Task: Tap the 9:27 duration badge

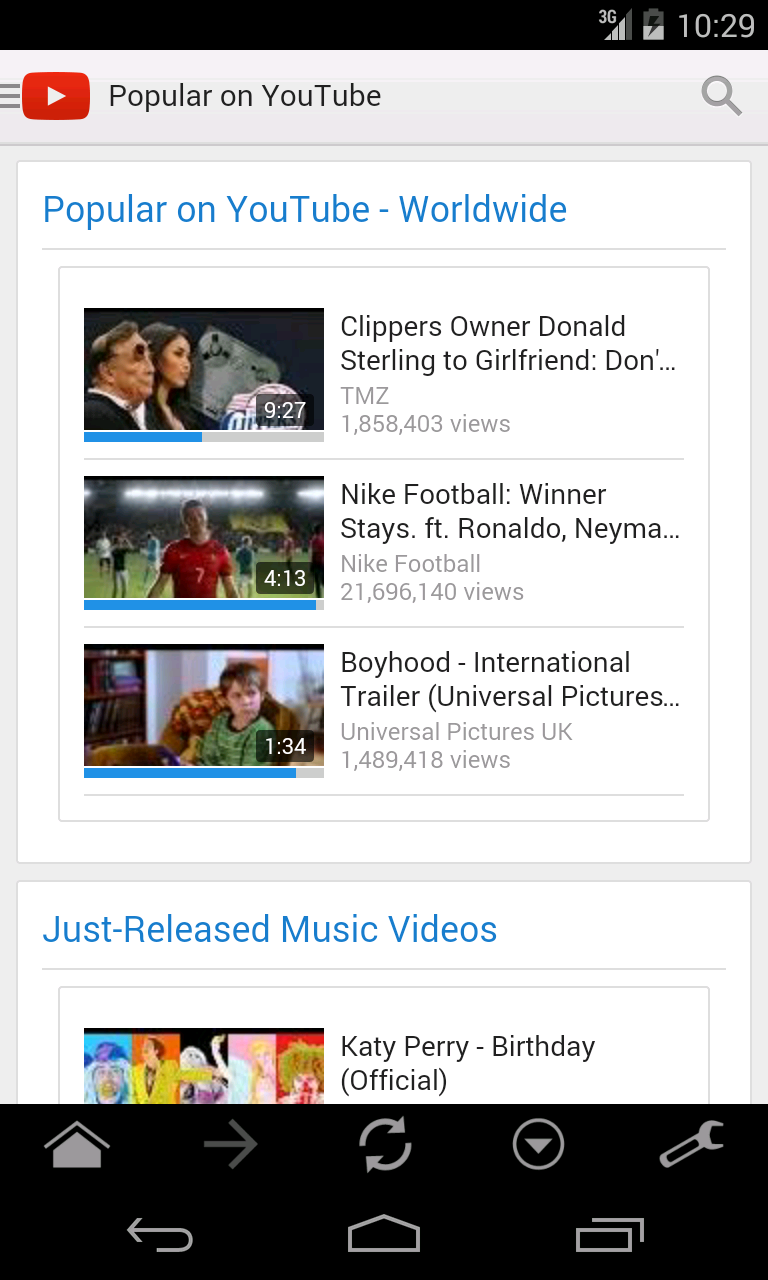Action: [x=285, y=410]
